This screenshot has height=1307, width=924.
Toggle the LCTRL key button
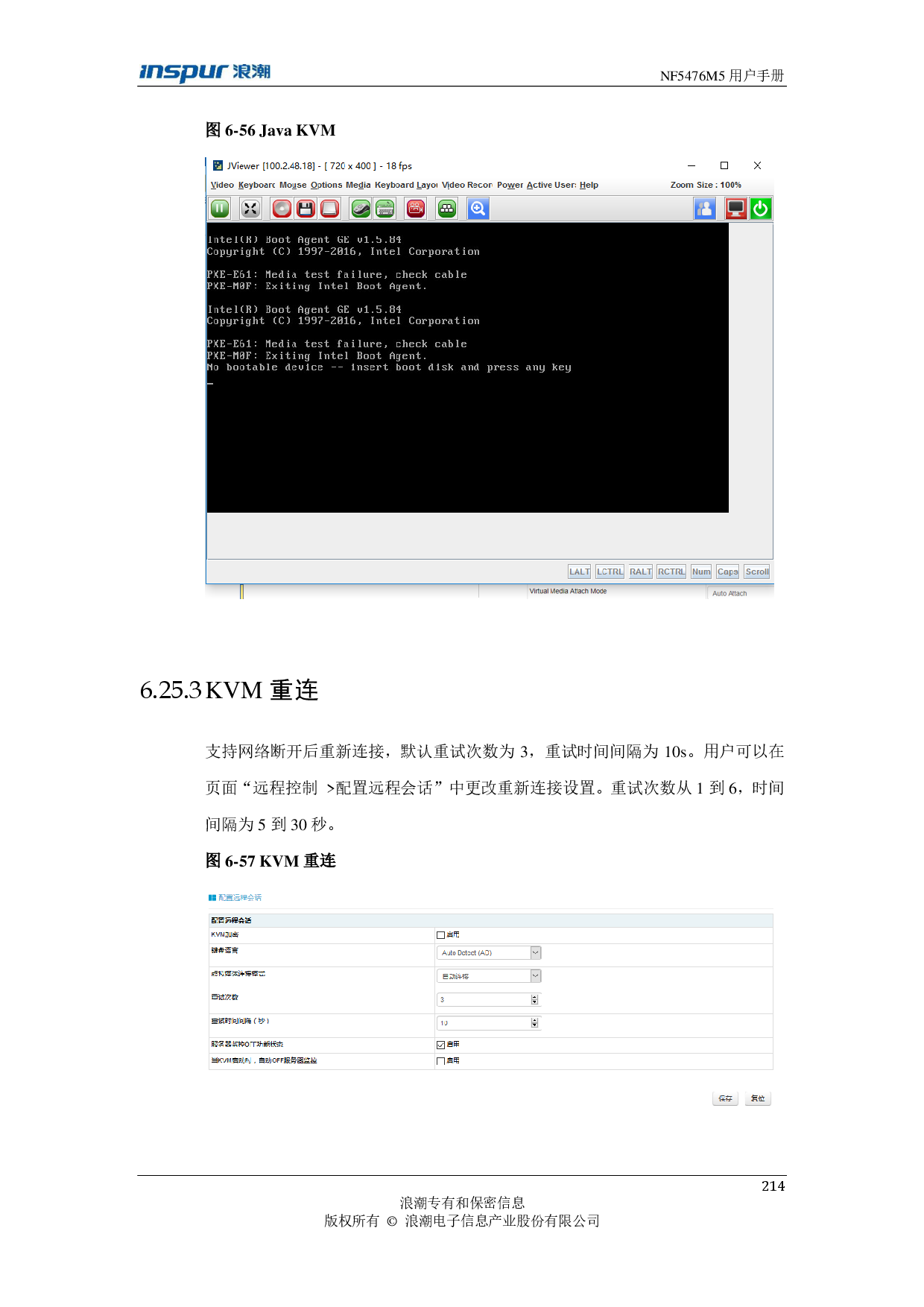point(610,572)
